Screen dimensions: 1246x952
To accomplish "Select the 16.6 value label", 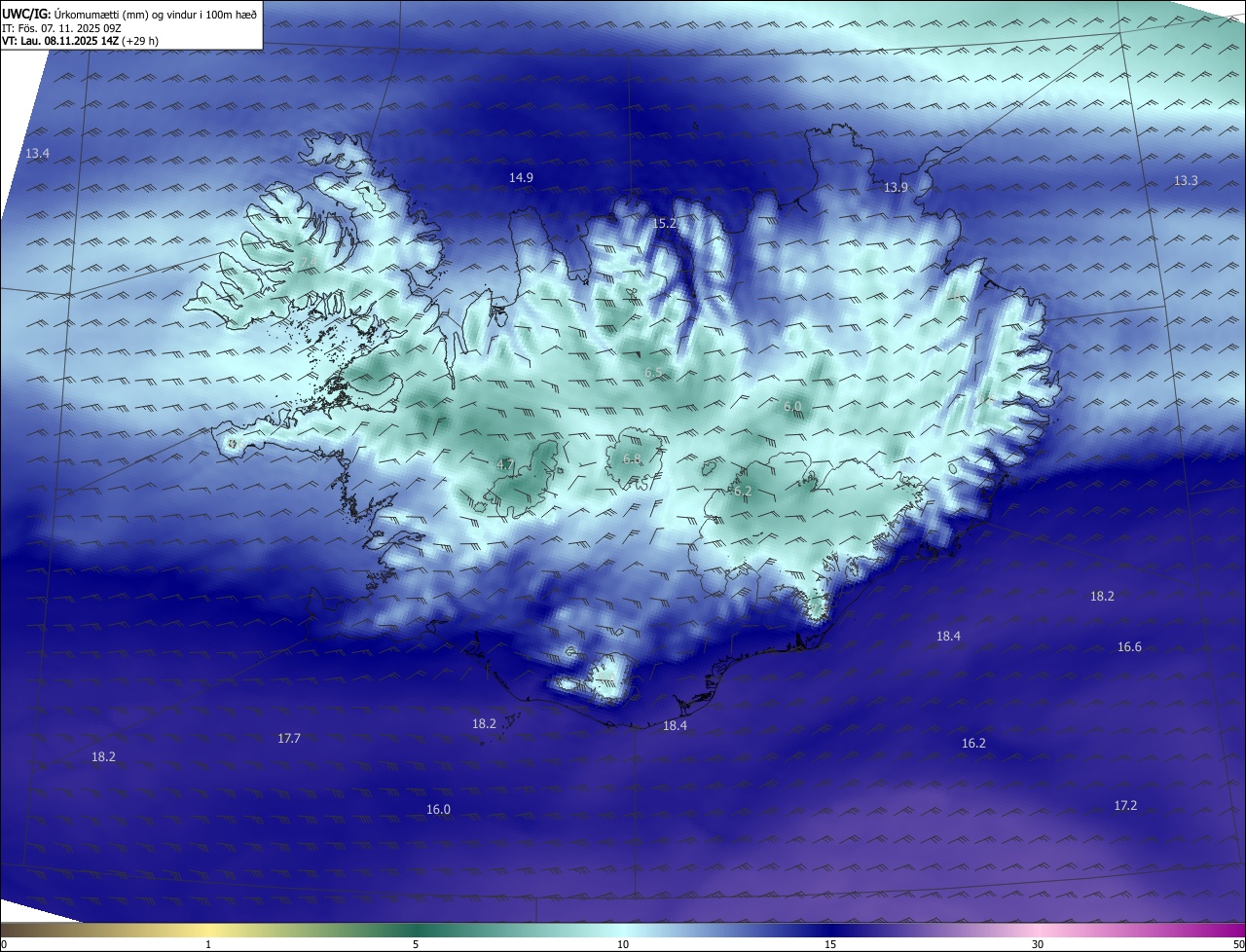I will 1129,646.
